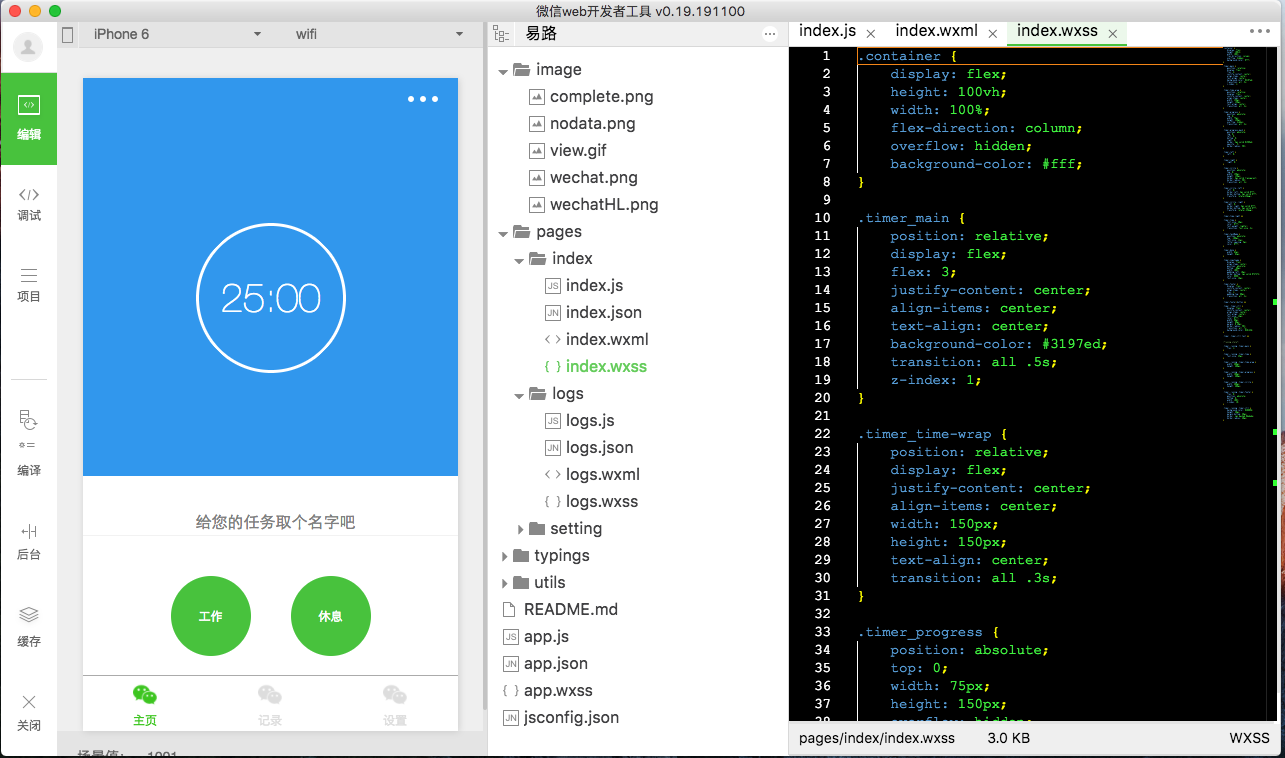Open complete.png in file tree
1285x758 pixels.
(x=601, y=97)
